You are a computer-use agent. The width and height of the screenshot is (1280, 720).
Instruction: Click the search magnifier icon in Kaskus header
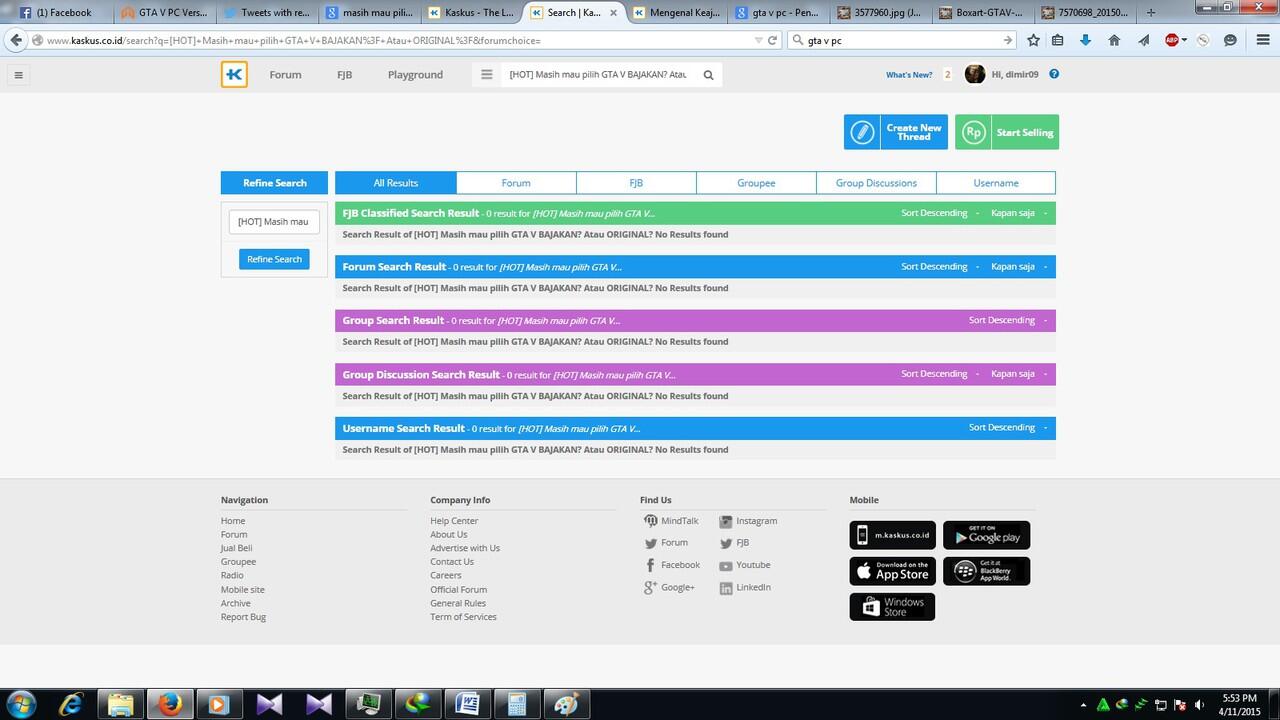point(708,75)
